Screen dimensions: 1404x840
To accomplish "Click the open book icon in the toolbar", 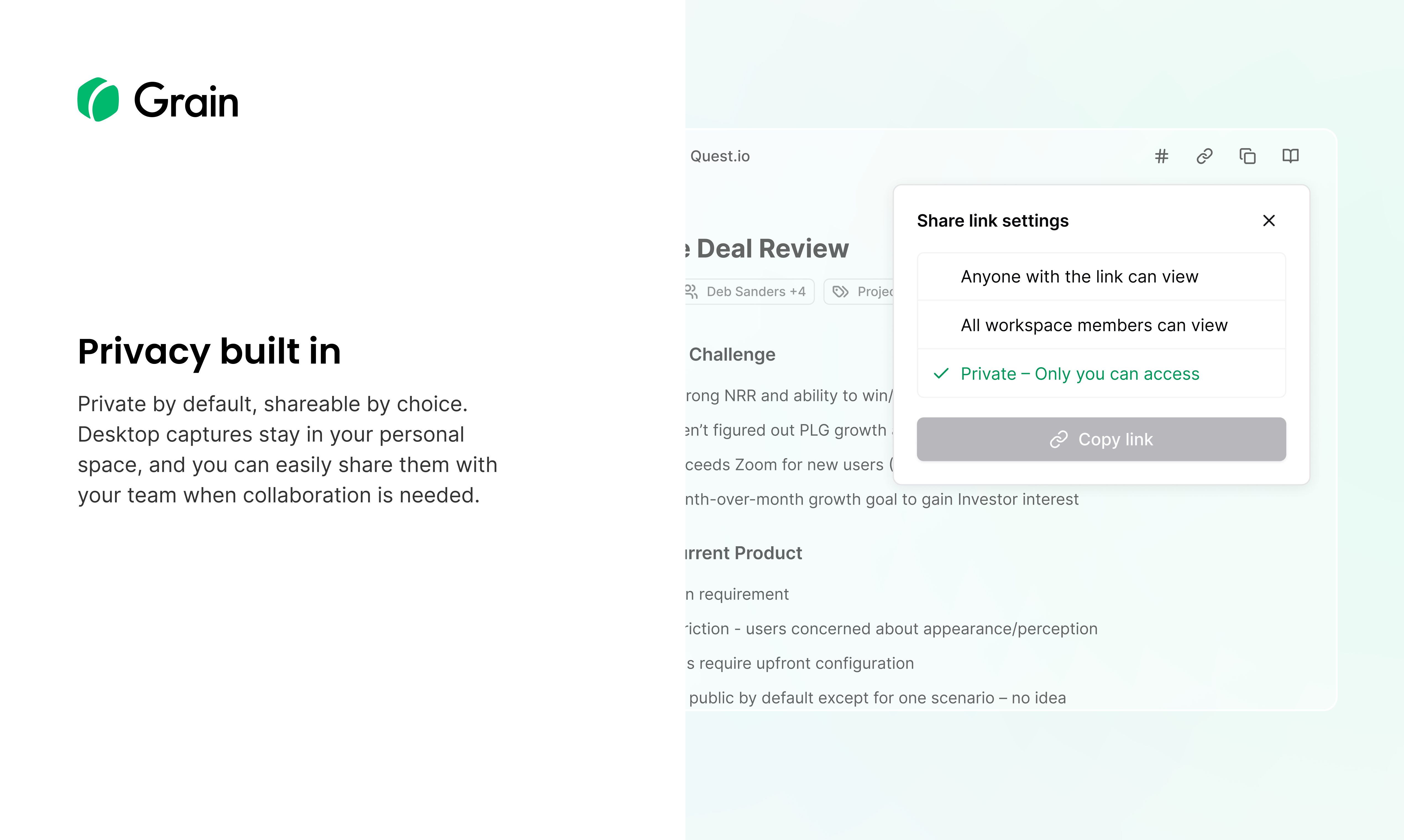I will click(1290, 156).
